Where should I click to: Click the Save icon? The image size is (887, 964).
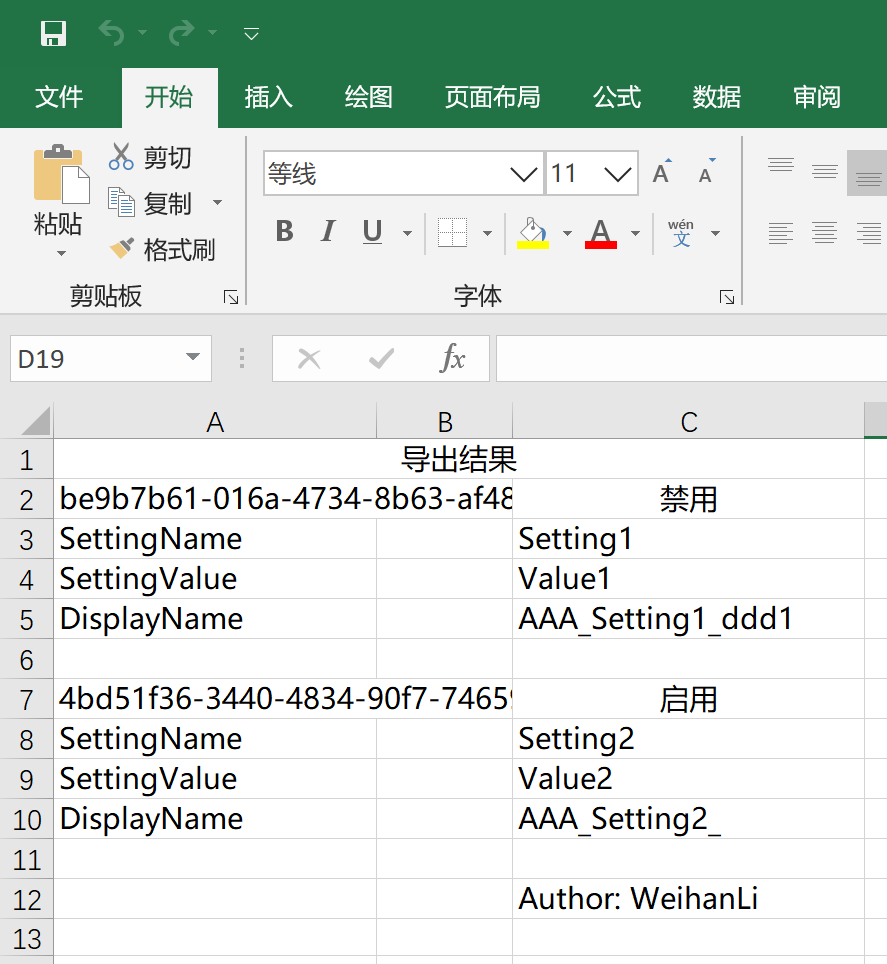tap(53, 33)
